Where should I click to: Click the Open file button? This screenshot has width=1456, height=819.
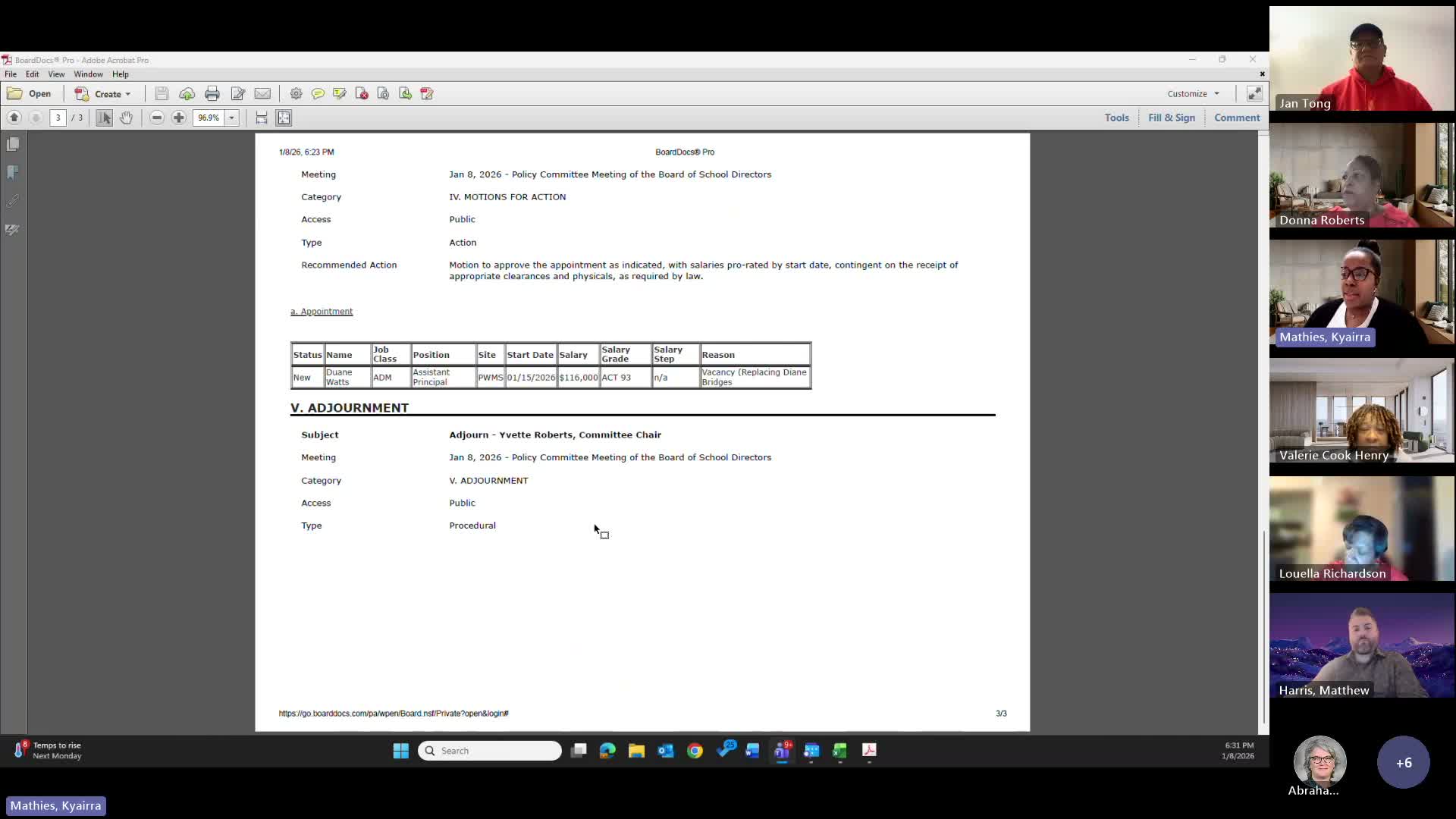(x=30, y=94)
